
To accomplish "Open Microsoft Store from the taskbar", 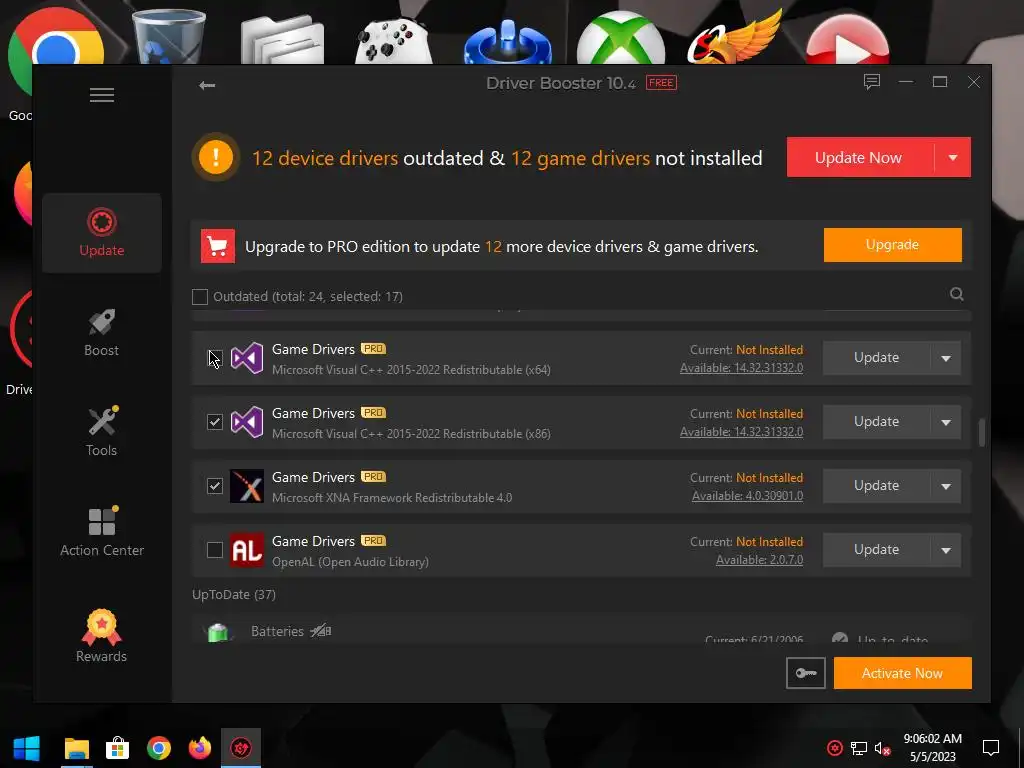I will (x=118, y=748).
